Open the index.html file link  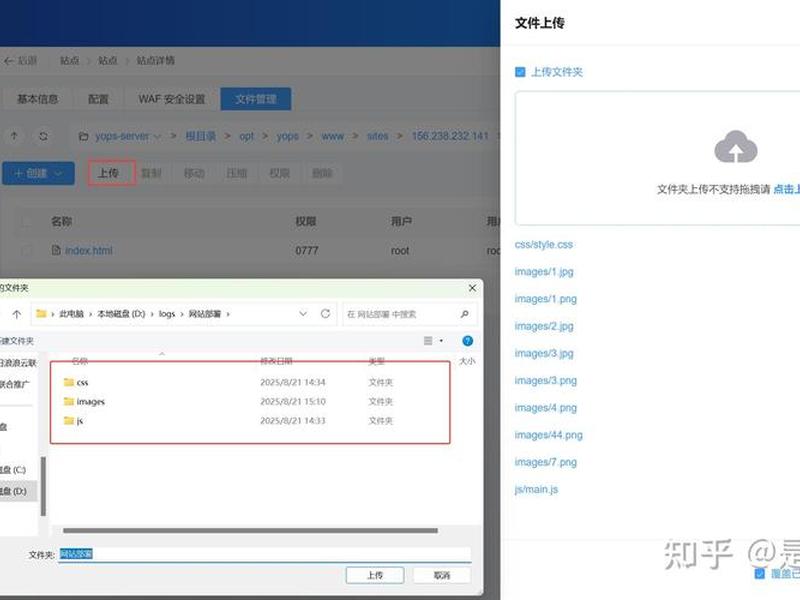(x=89, y=251)
